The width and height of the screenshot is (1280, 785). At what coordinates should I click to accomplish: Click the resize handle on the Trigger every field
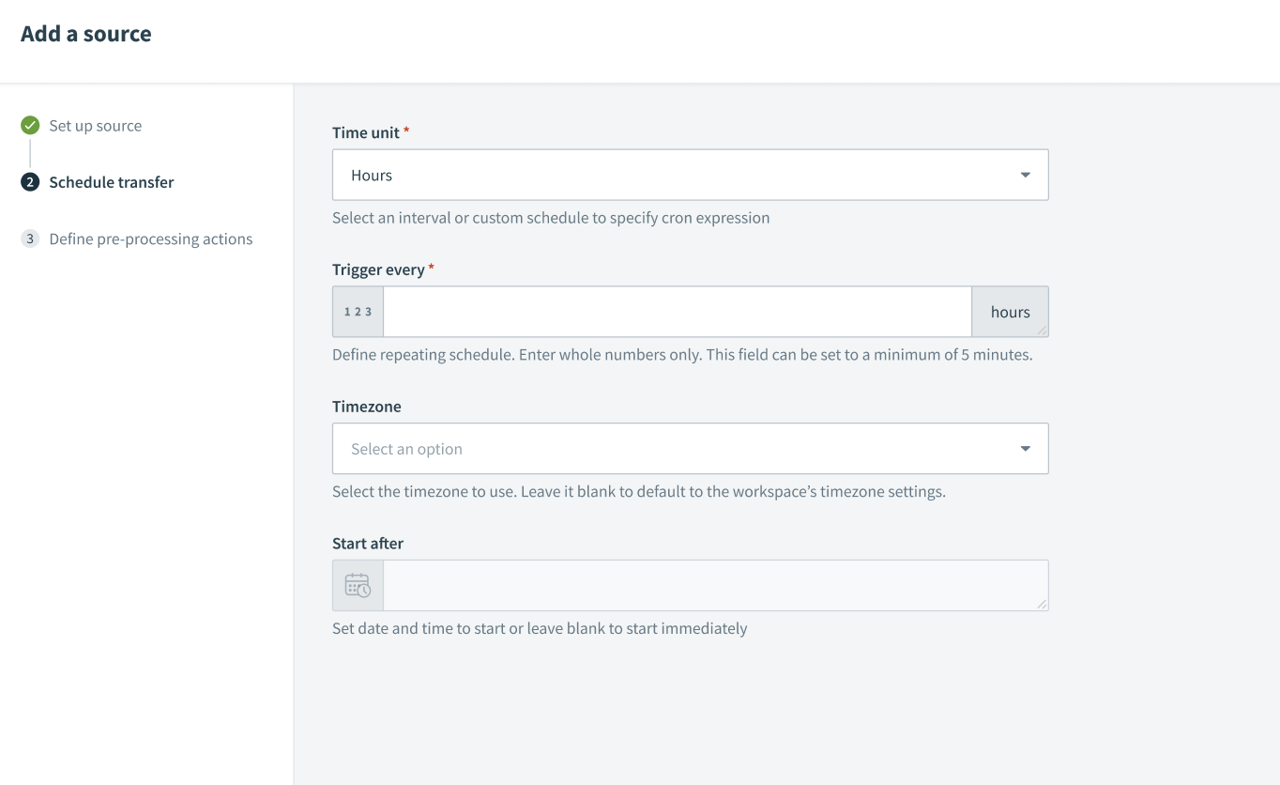pyautogui.click(x=1044, y=333)
